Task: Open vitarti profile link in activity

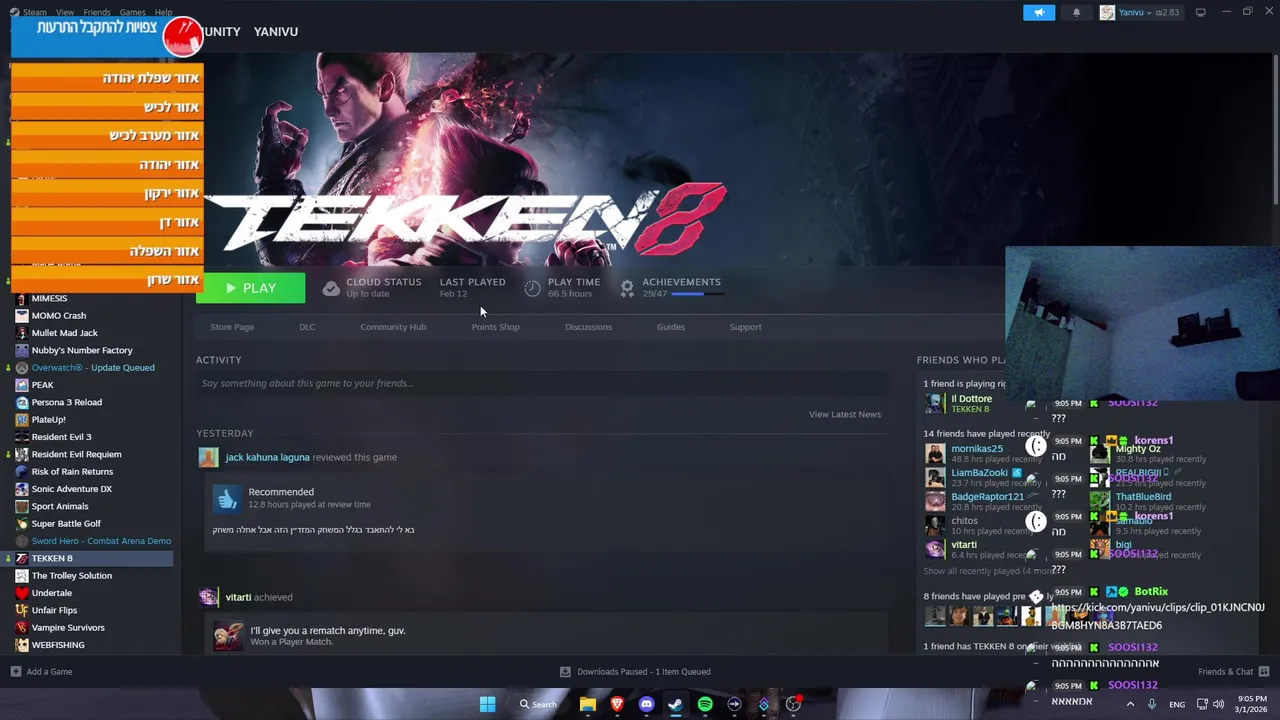Action: click(x=238, y=597)
